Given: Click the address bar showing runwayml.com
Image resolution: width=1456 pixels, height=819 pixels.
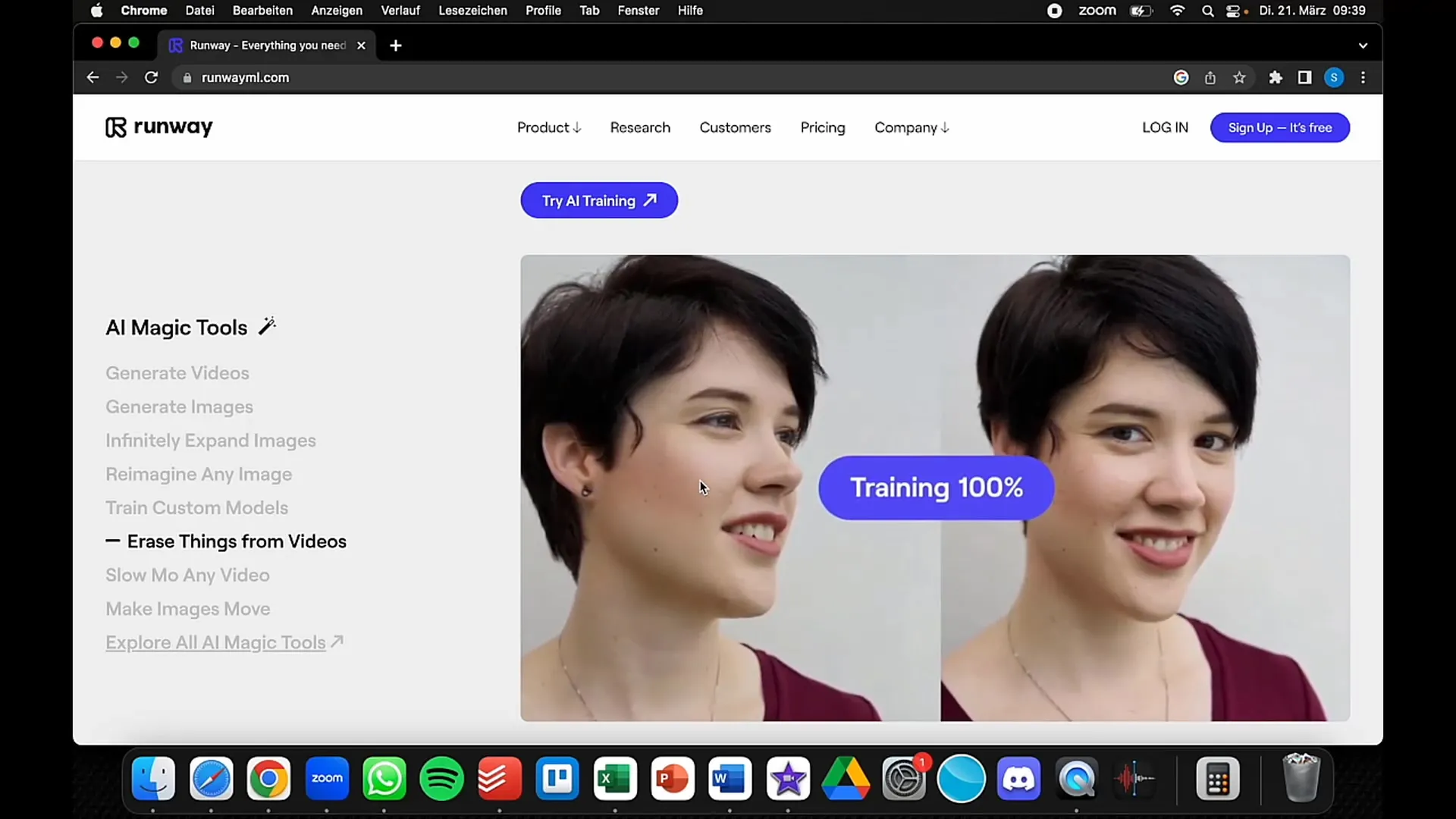Looking at the screenshot, I should (x=245, y=77).
